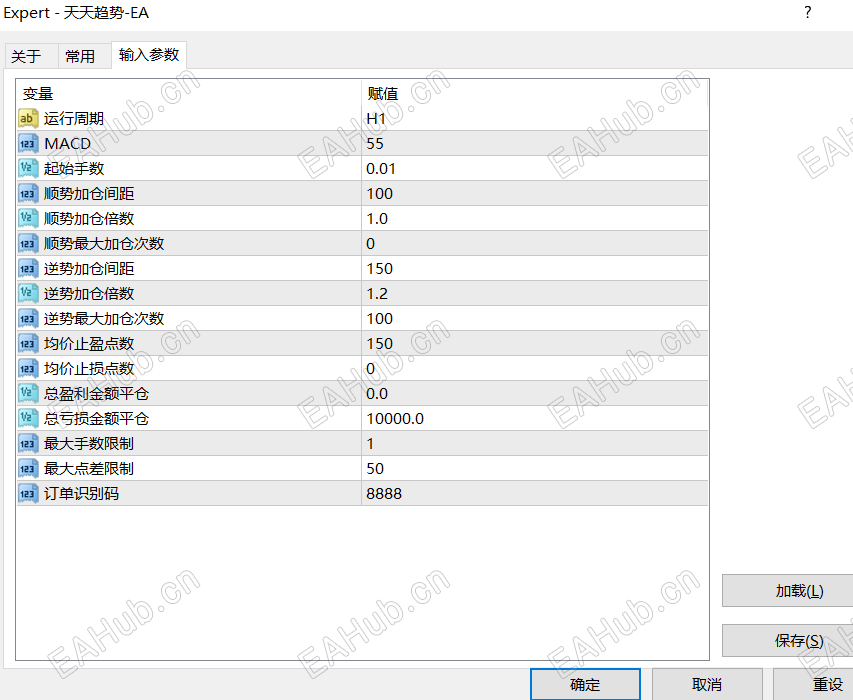Open the 常用 tab

tap(83, 56)
